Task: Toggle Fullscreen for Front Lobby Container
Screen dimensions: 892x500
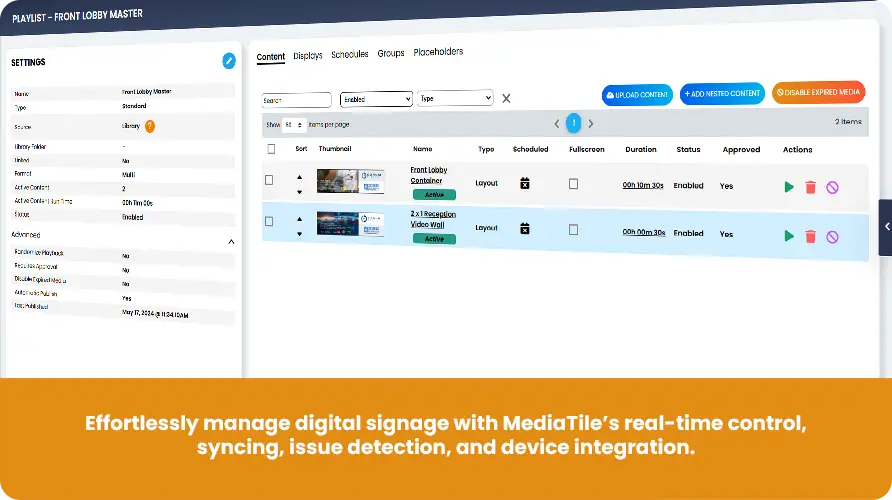Action: (x=573, y=184)
